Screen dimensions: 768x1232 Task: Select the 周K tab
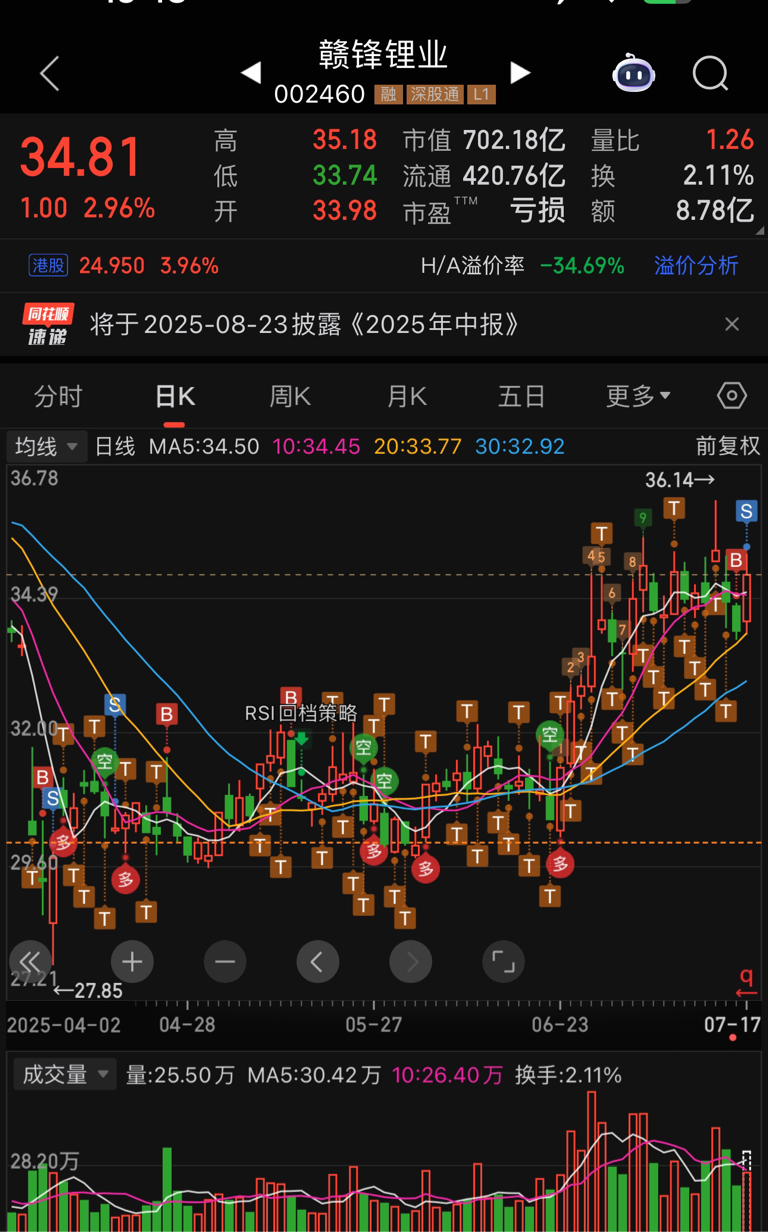(x=290, y=396)
